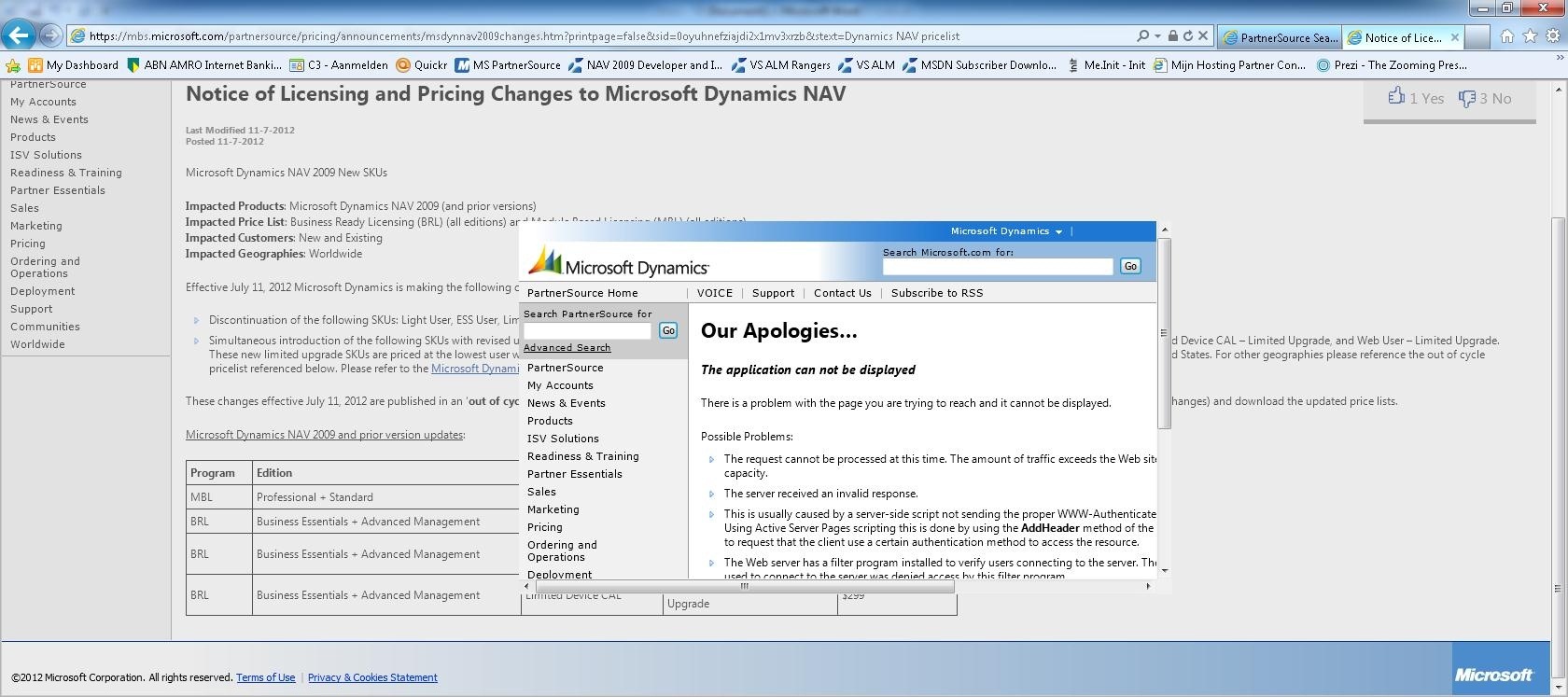
Task: Click the thumbs up Yes rating icon
Action: pos(1396,97)
